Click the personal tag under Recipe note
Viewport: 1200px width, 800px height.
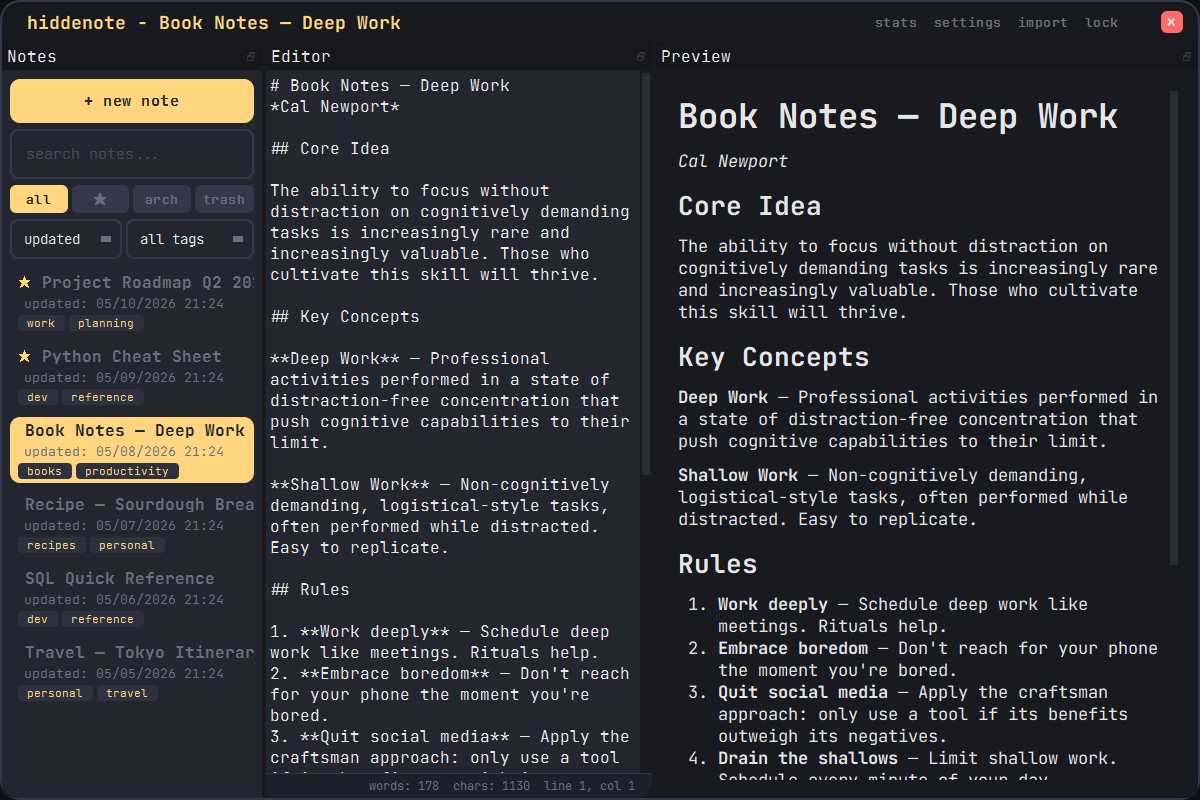point(127,545)
